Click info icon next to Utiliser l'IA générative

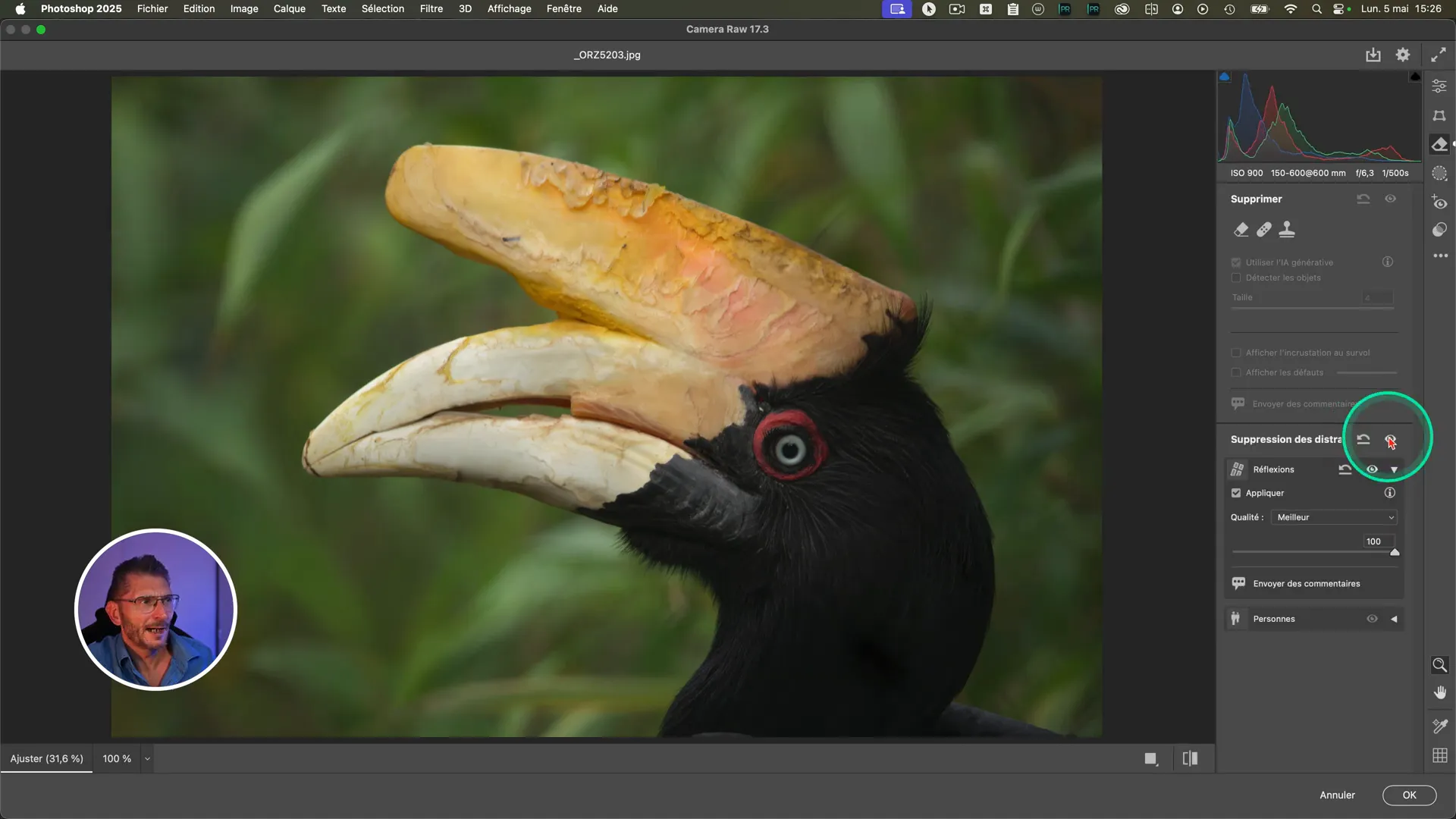tap(1388, 262)
